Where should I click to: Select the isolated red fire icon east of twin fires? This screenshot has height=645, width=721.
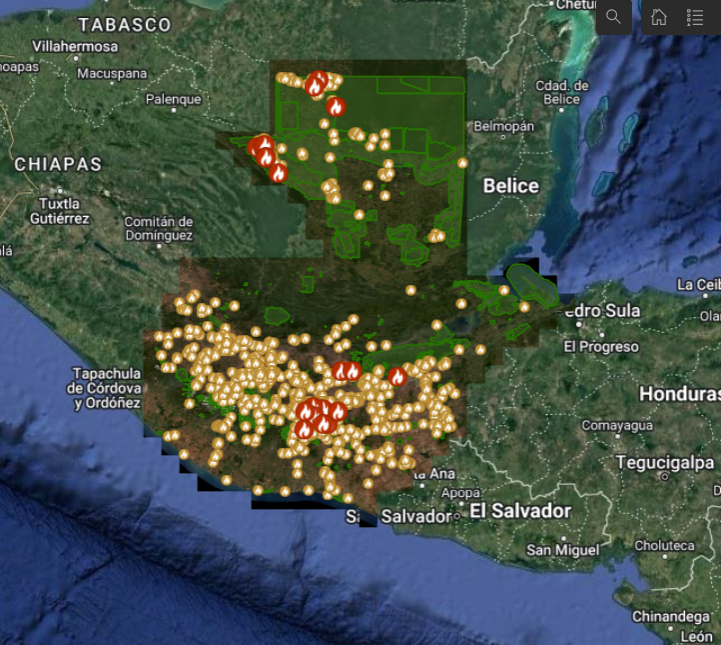coord(397,377)
